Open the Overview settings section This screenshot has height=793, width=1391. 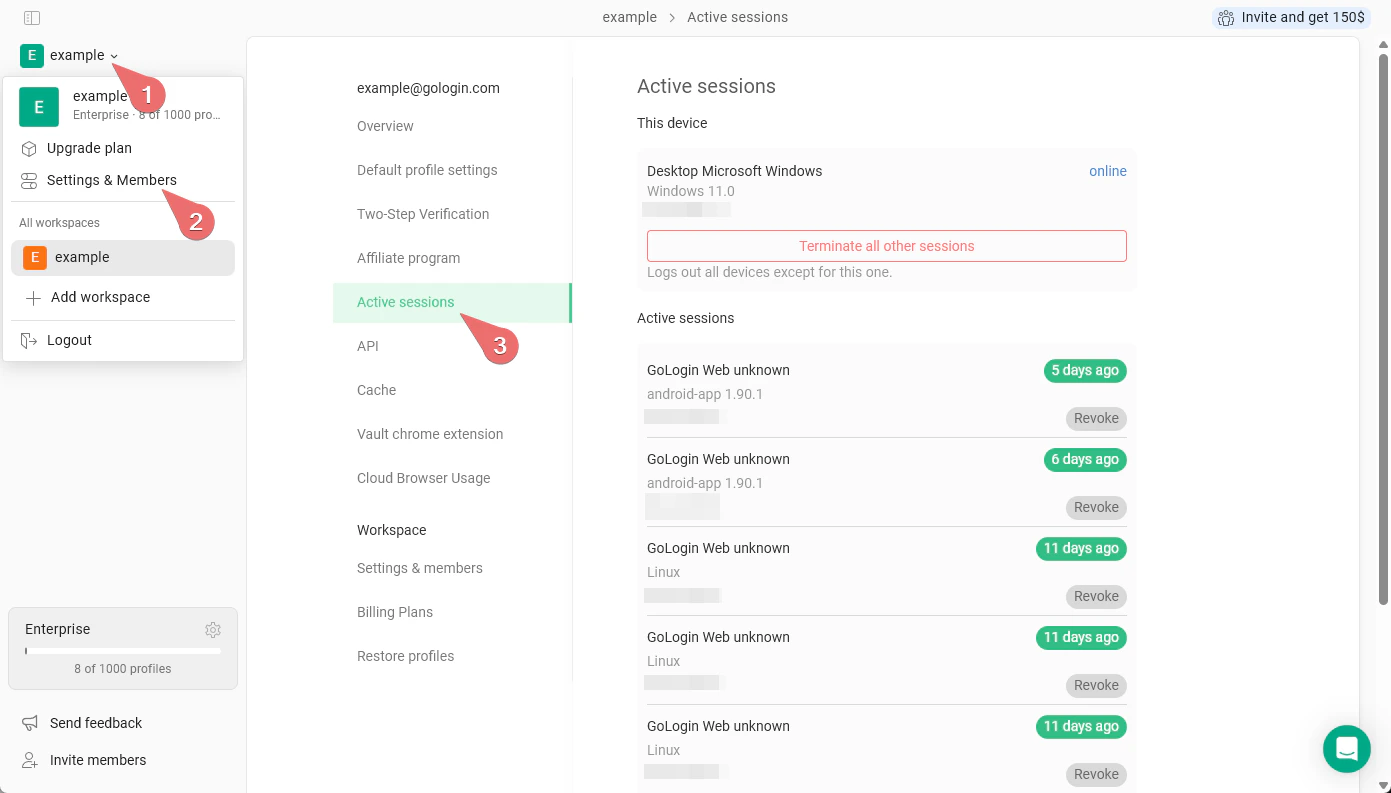[x=385, y=126]
